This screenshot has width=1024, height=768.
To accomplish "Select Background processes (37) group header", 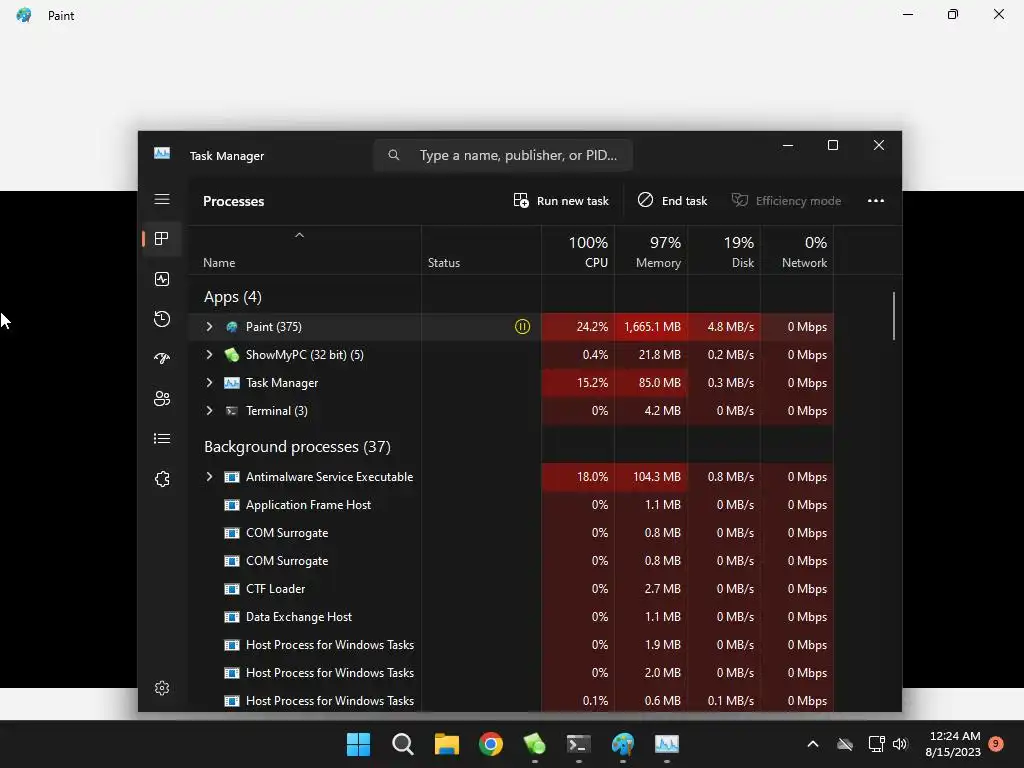I will click(x=297, y=447).
